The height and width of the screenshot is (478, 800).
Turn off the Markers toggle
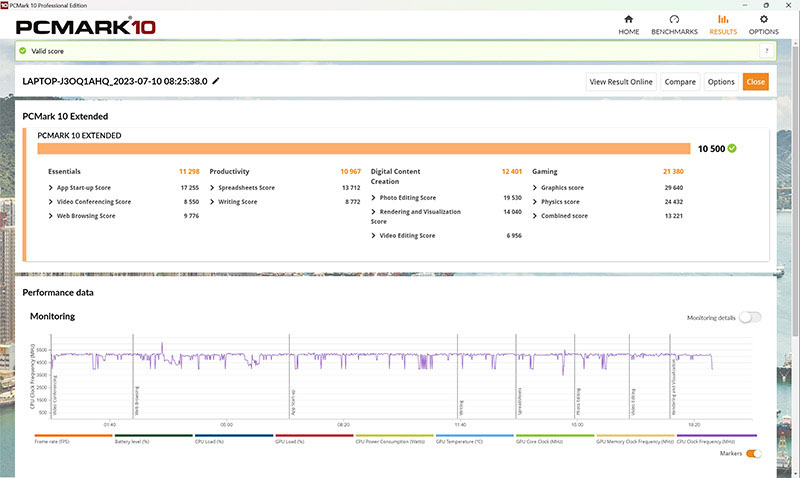click(x=754, y=454)
